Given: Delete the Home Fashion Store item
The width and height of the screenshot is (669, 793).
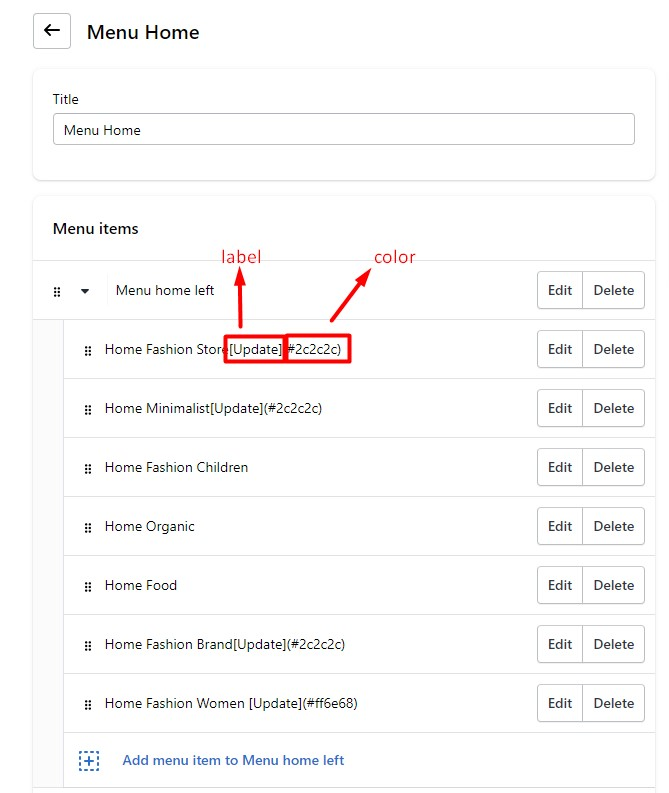Looking at the screenshot, I should [x=613, y=349].
